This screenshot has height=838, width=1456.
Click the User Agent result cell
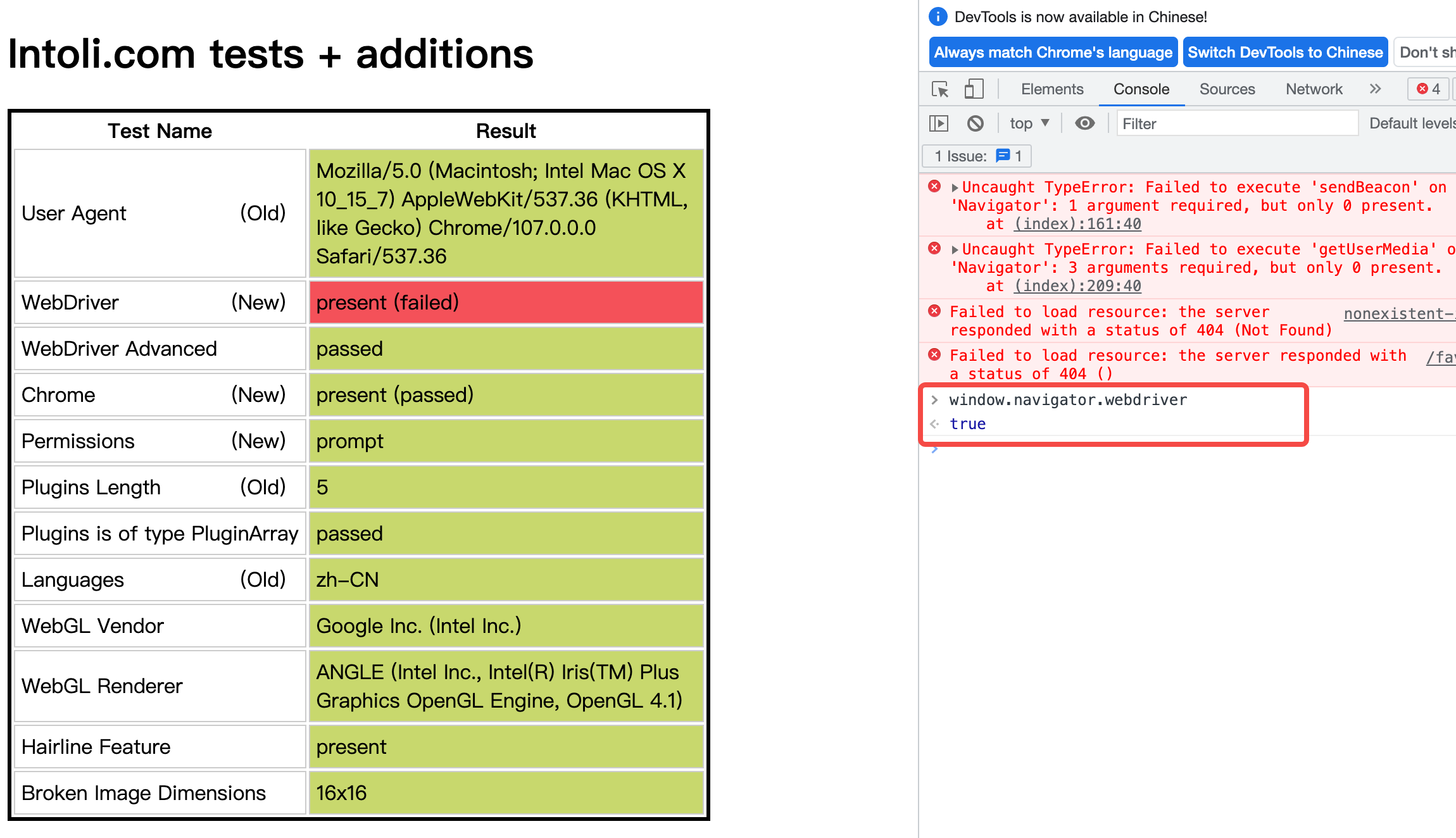[506, 213]
